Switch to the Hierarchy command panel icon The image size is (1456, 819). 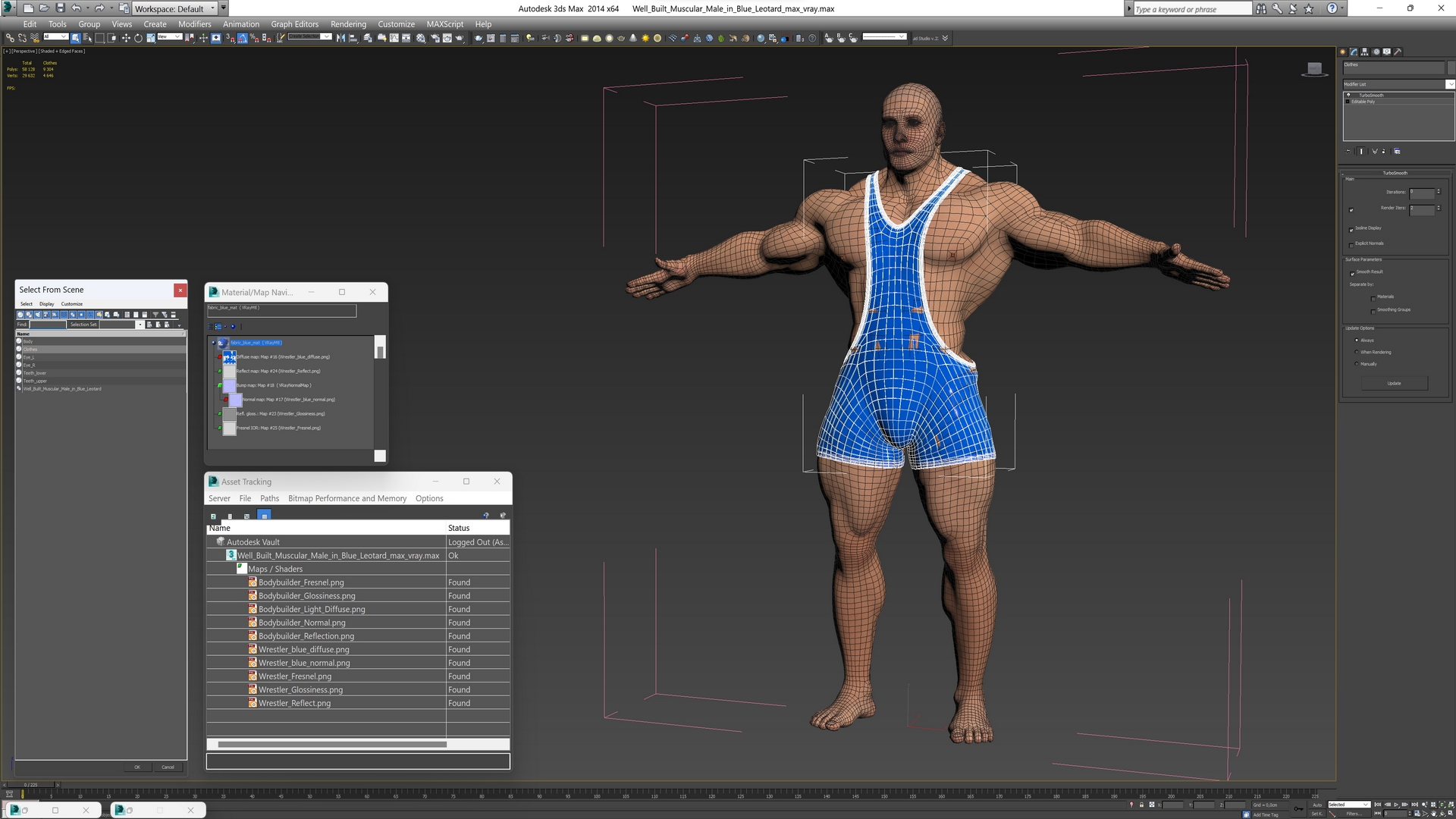point(1364,52)
